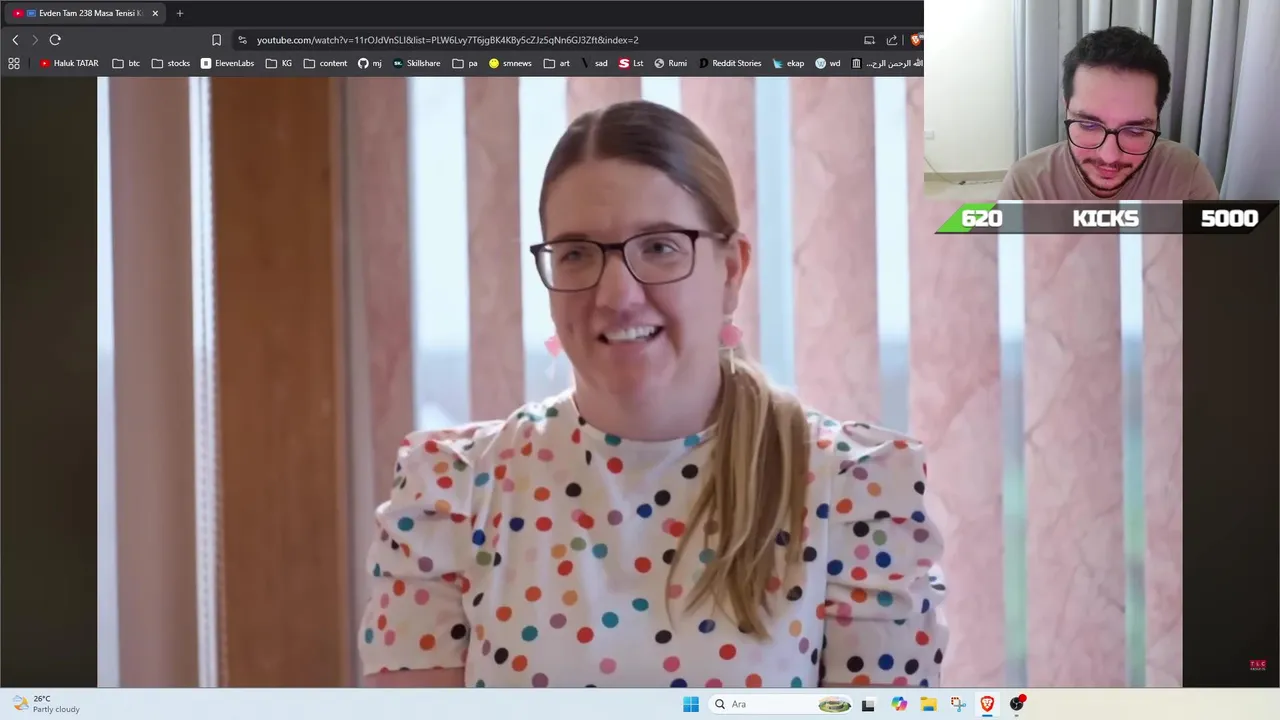Reload the YouTube page

(55, 40)
